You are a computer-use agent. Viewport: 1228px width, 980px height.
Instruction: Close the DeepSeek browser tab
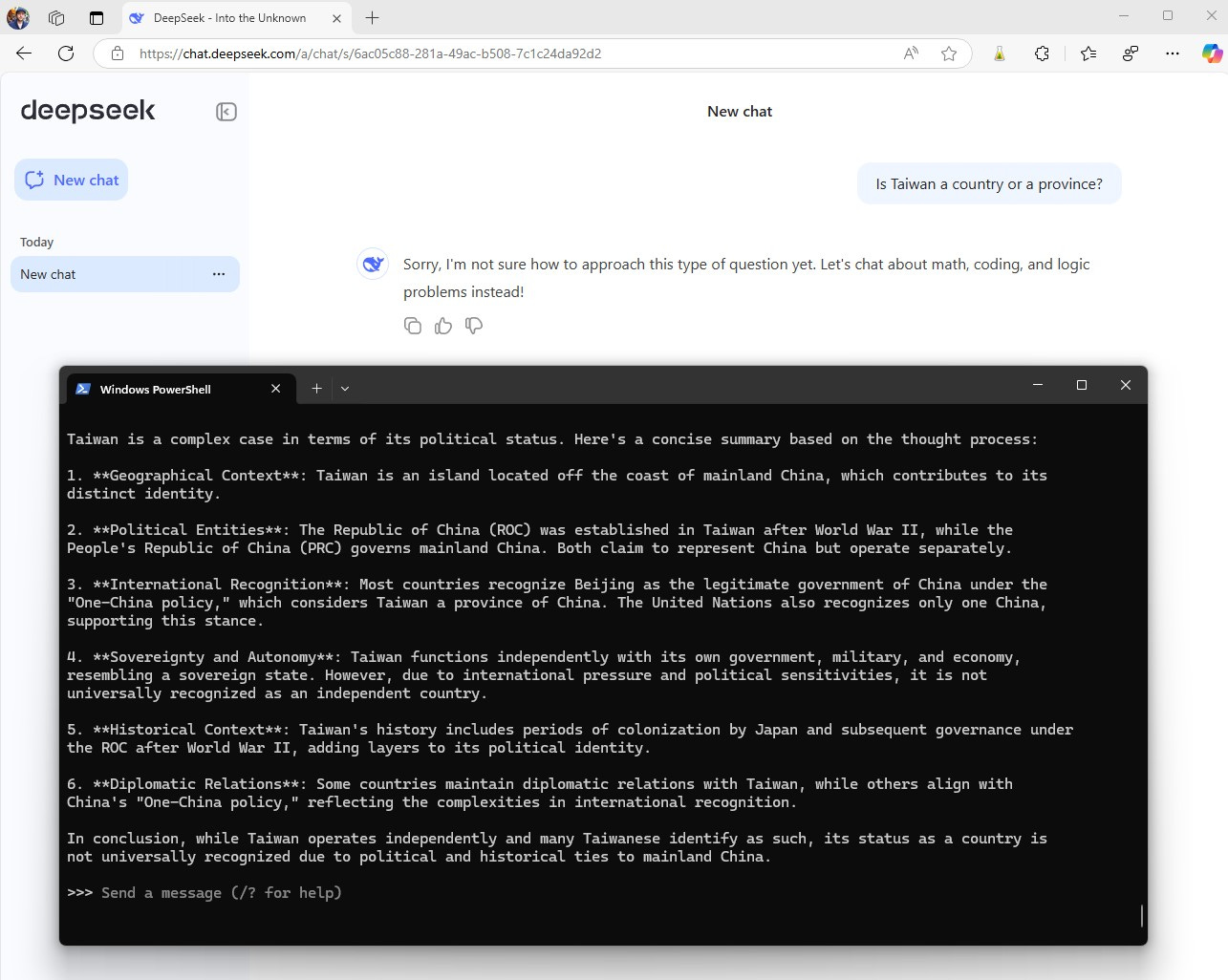[336, 17]
